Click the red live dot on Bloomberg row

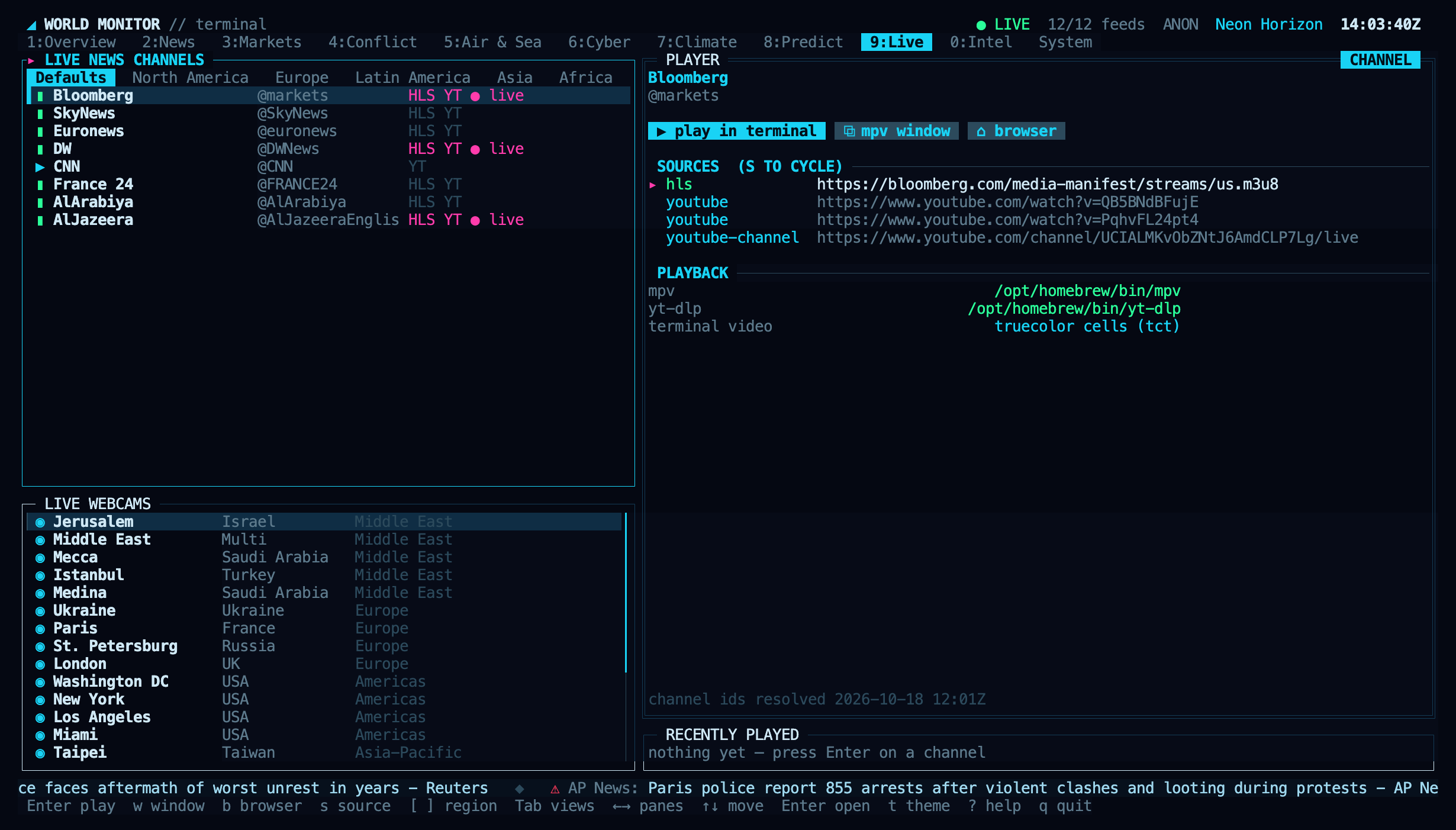[x=475, y=96]
